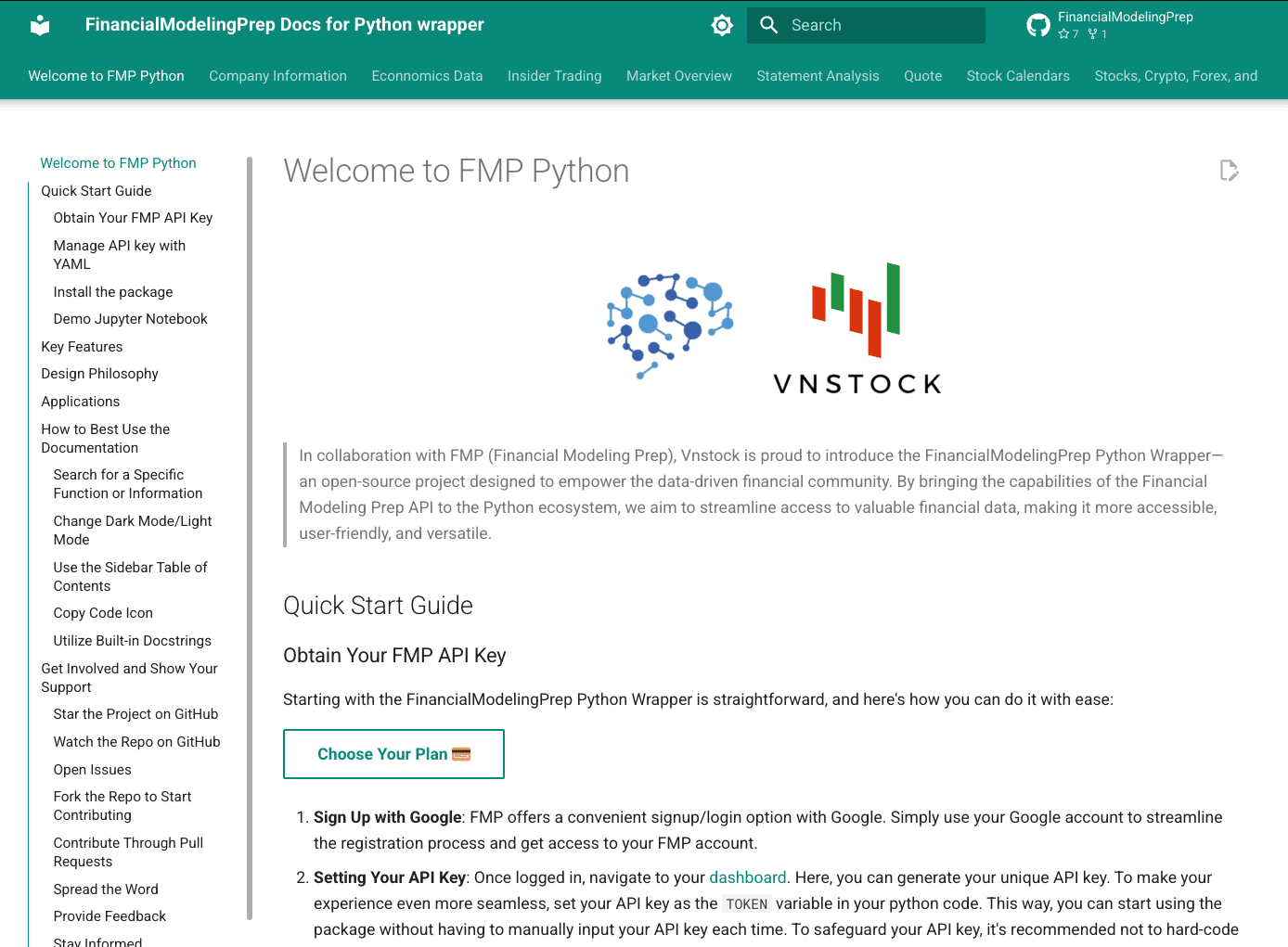Open Company Information tab
Viewport: 1288px width, 947px height.
[277, 76]
